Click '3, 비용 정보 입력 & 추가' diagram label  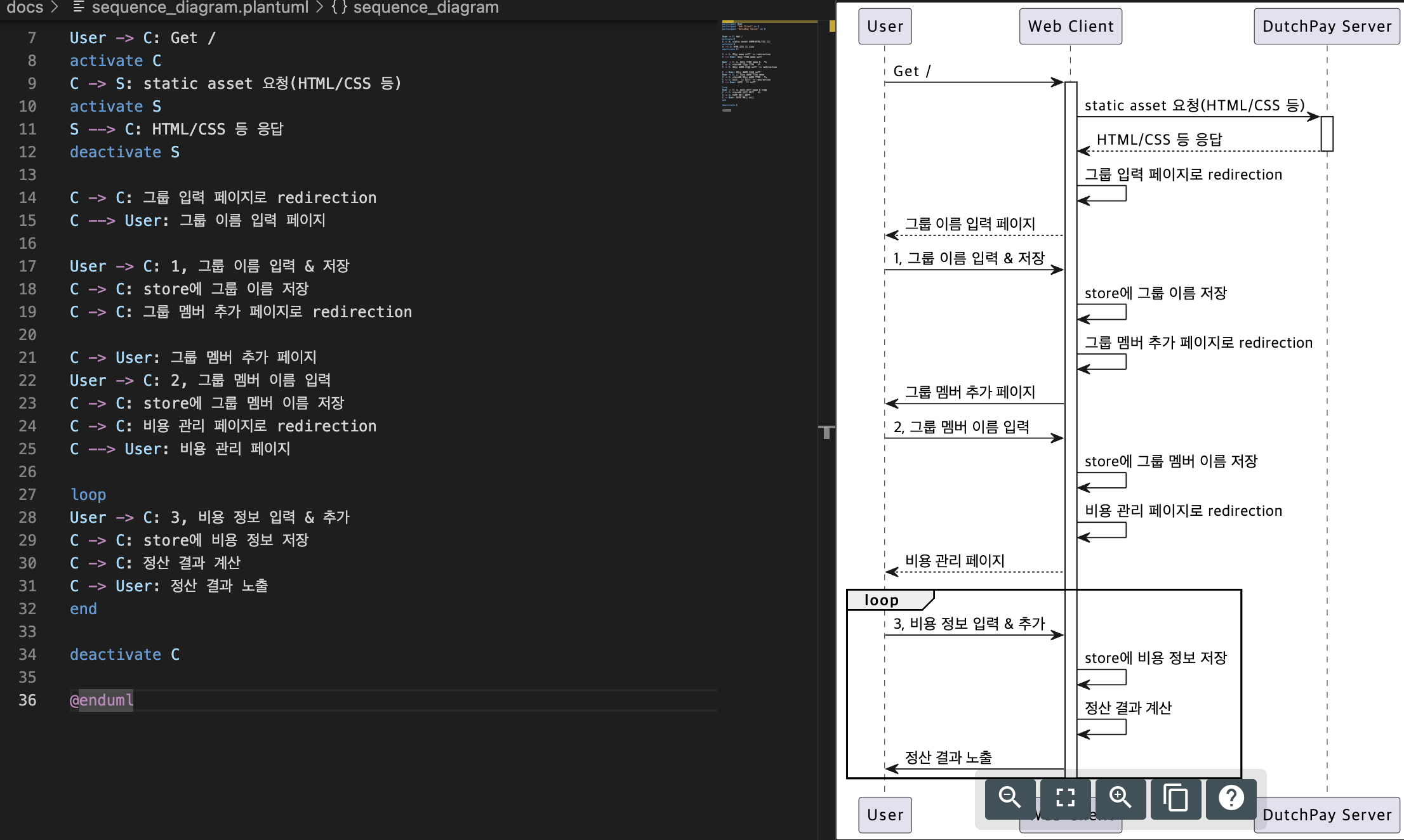[969, 624]
